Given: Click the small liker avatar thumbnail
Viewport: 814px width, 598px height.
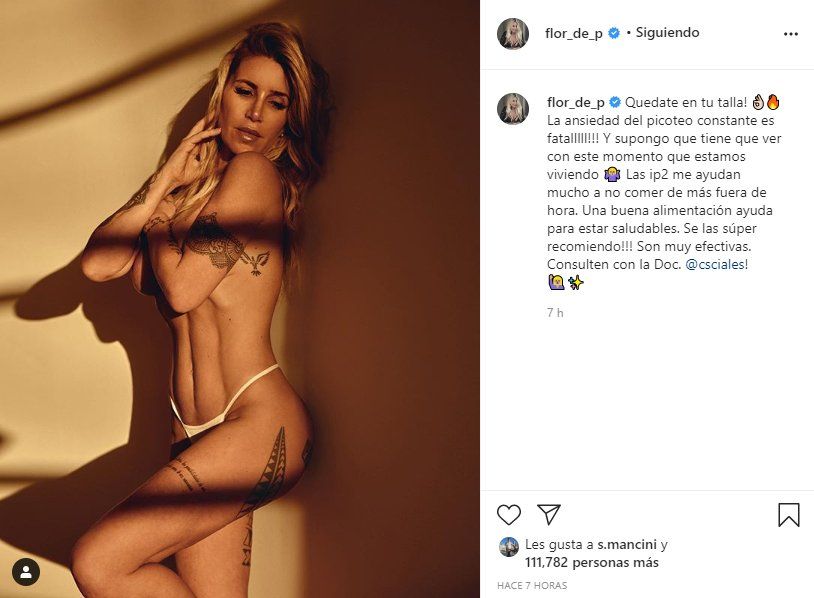Looking at the screenshot, I should tap(509, 547).
